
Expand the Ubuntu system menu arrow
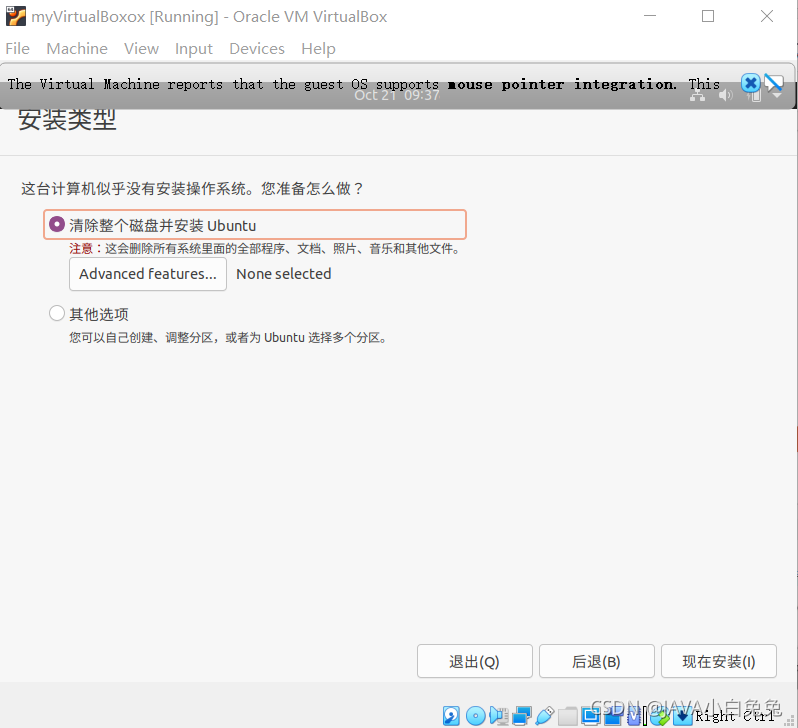pos(777,96)
